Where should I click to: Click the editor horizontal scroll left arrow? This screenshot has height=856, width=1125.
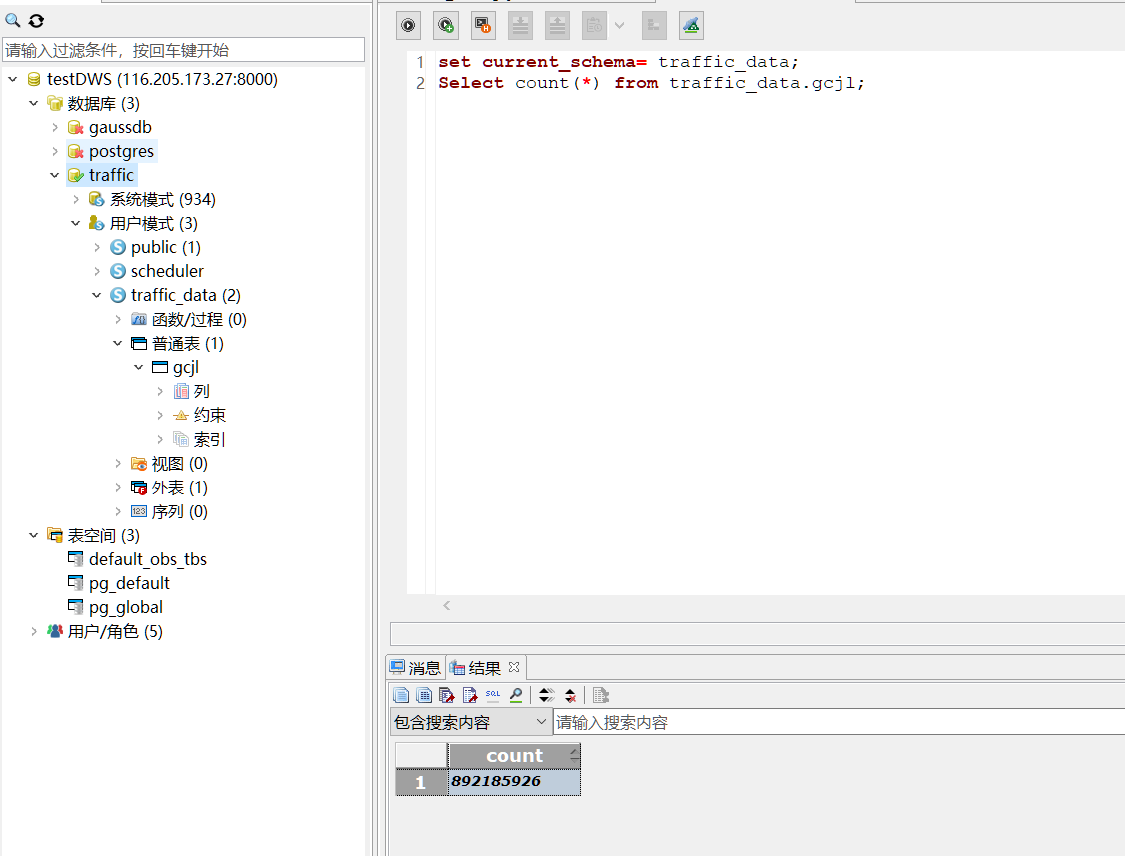(x=446, y=606)
